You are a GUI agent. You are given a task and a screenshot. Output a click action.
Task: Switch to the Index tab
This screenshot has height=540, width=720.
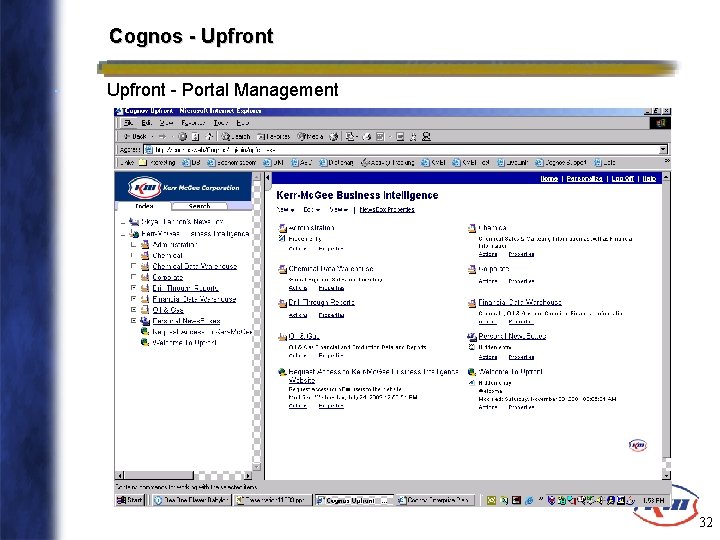pyautogui.click(x=144, y=206)
